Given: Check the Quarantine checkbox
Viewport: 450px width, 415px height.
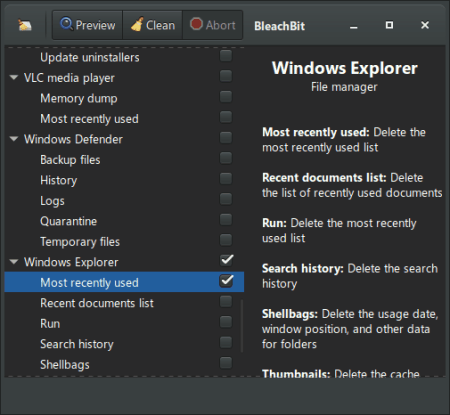Looking at the screenshot, I should click(226, 220).
